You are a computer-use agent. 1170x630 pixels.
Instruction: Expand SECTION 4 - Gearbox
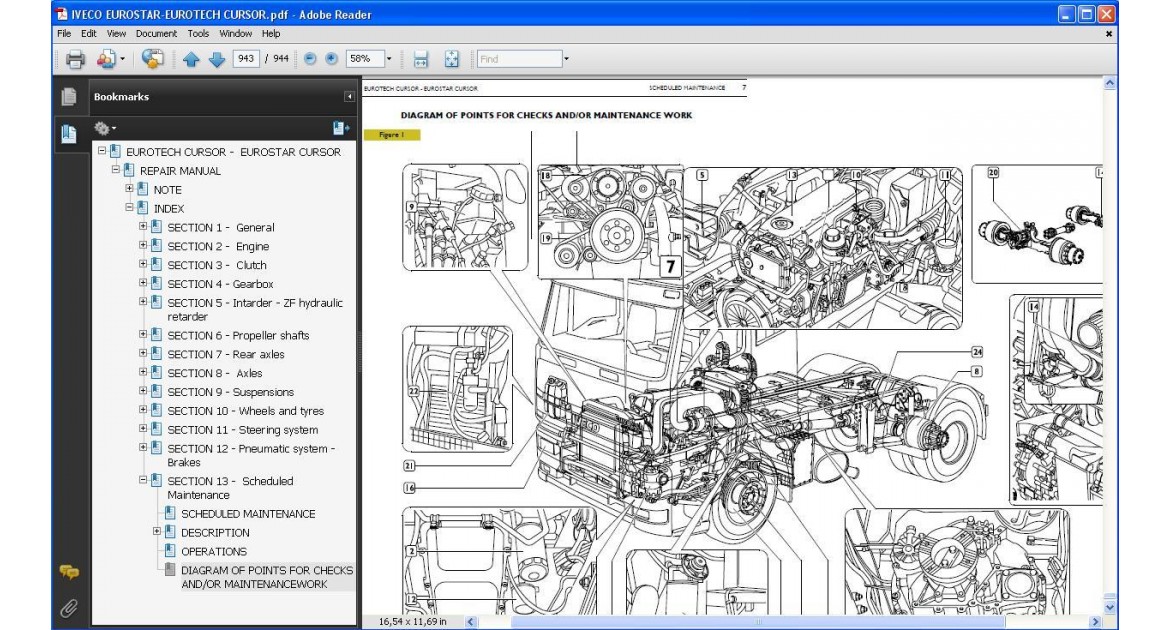(x=143, y=283)
